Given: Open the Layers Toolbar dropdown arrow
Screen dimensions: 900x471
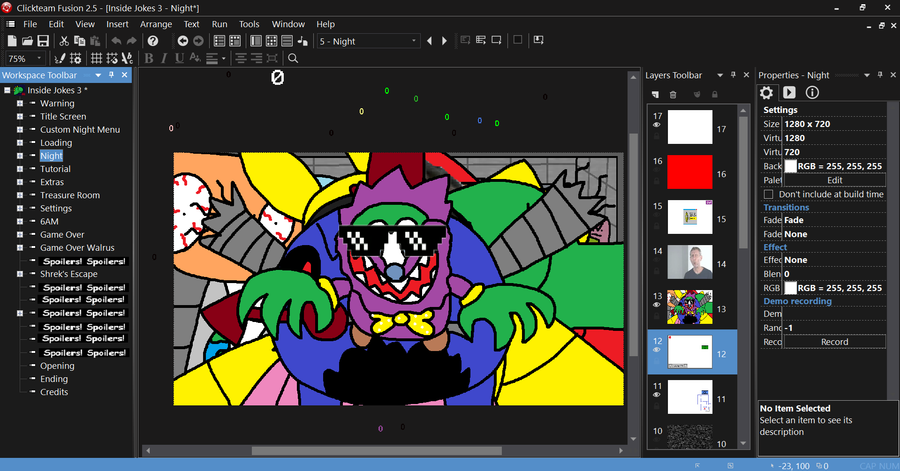Looking at the screenshot, I should tap(719, 75).
